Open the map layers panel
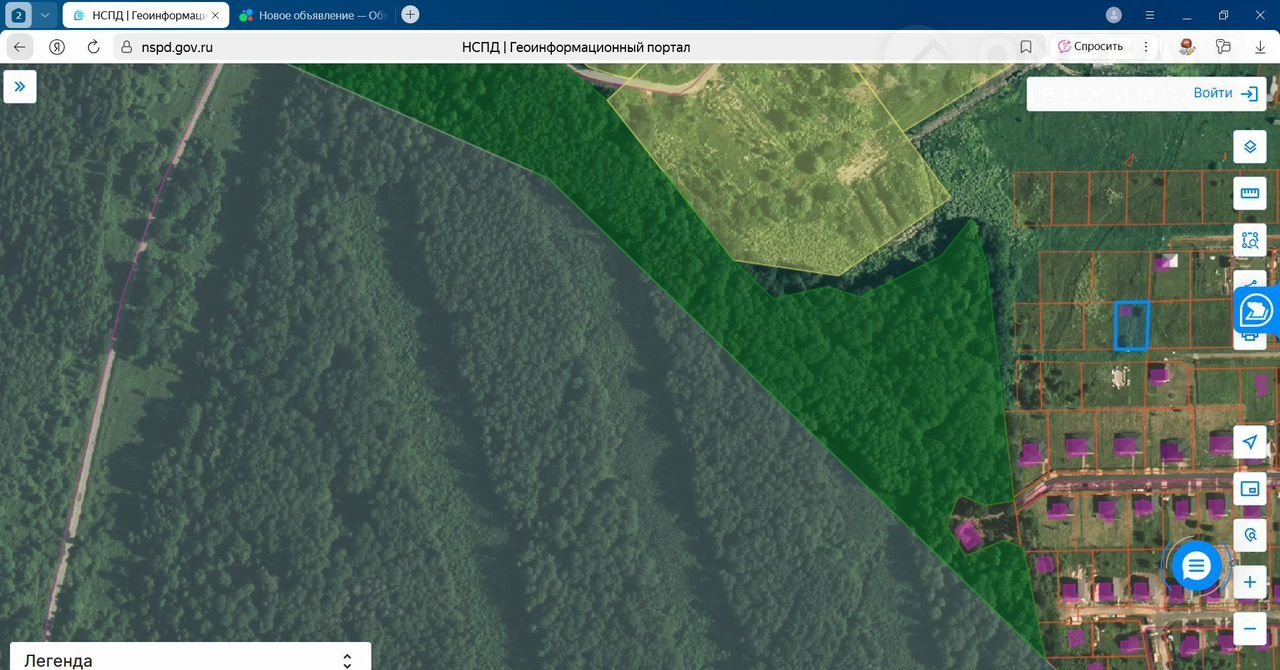 [x=1249, y=147]
